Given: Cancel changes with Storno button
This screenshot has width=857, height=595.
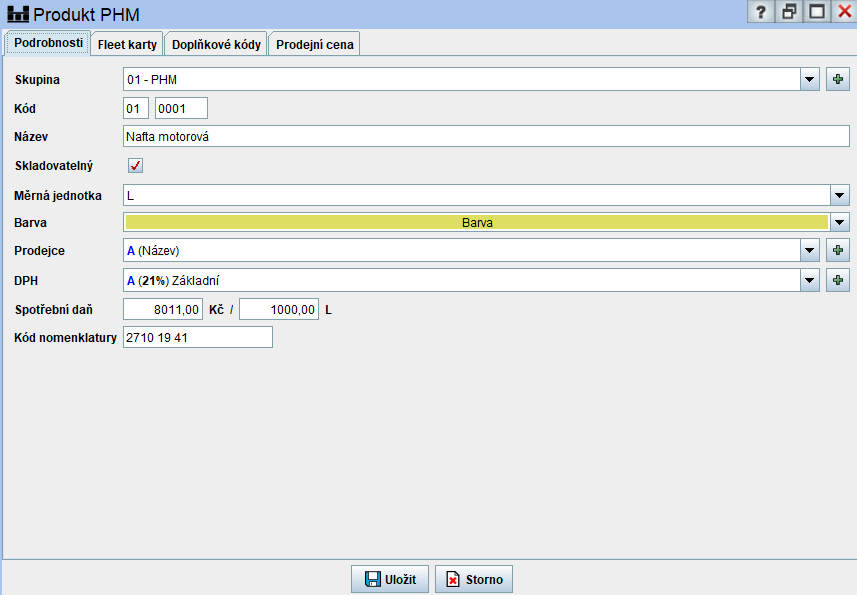Looking at the screenshot, I should coord(474,579).
